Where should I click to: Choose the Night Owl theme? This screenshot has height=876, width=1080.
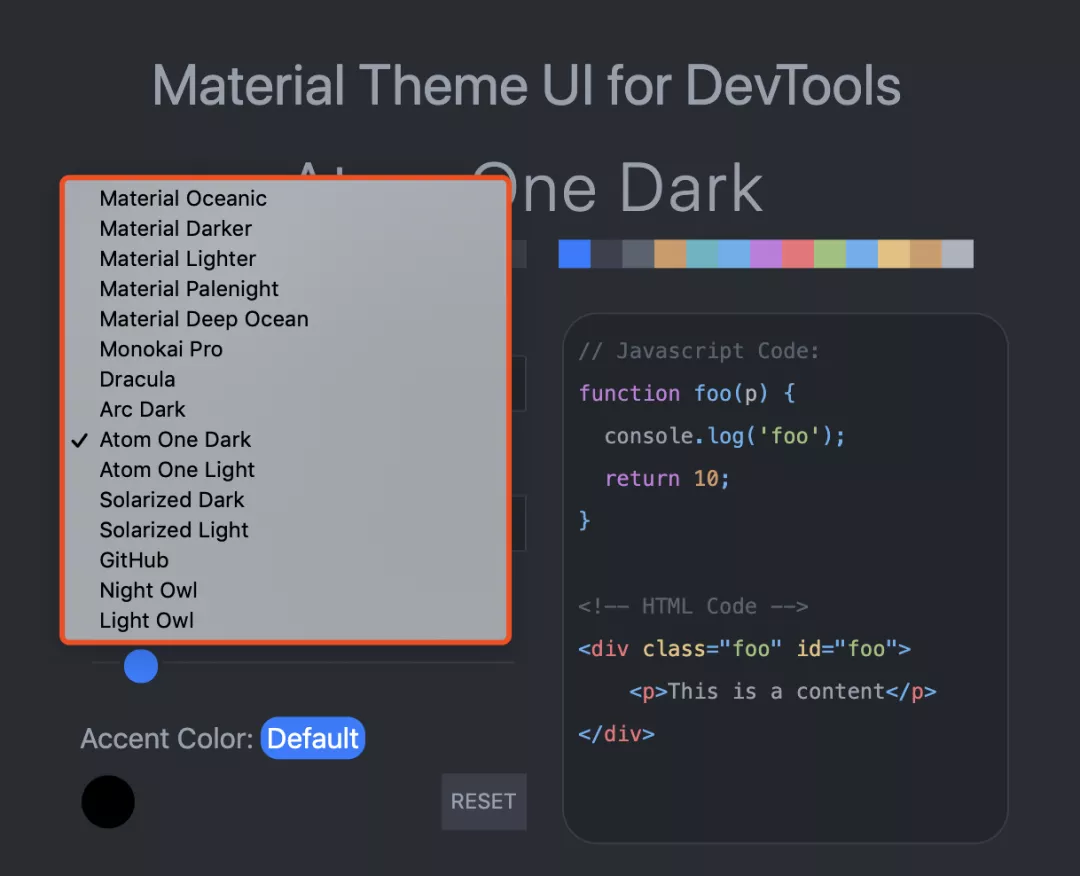point(286,590)
